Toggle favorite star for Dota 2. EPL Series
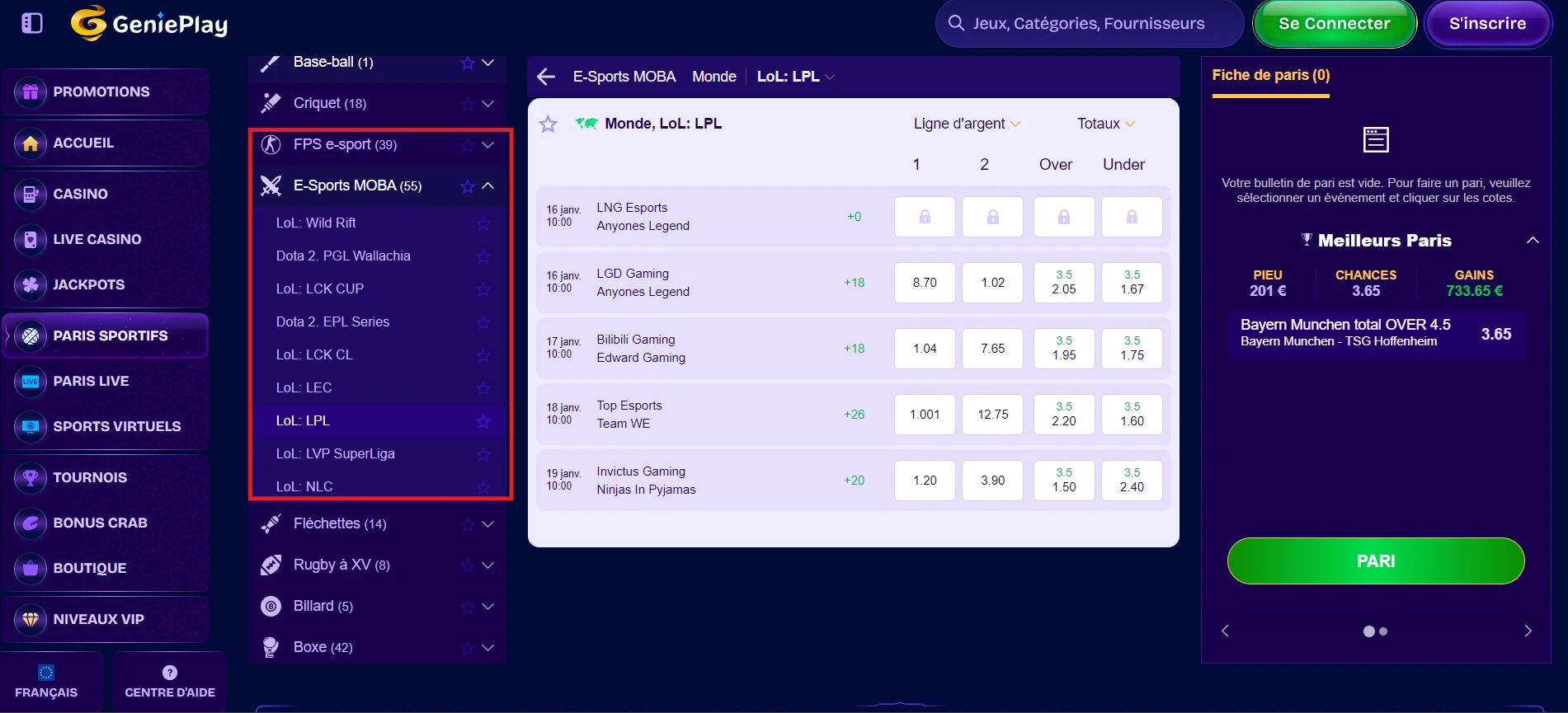This screenshot has height=713, width=1568. click(x=483, y=322)
